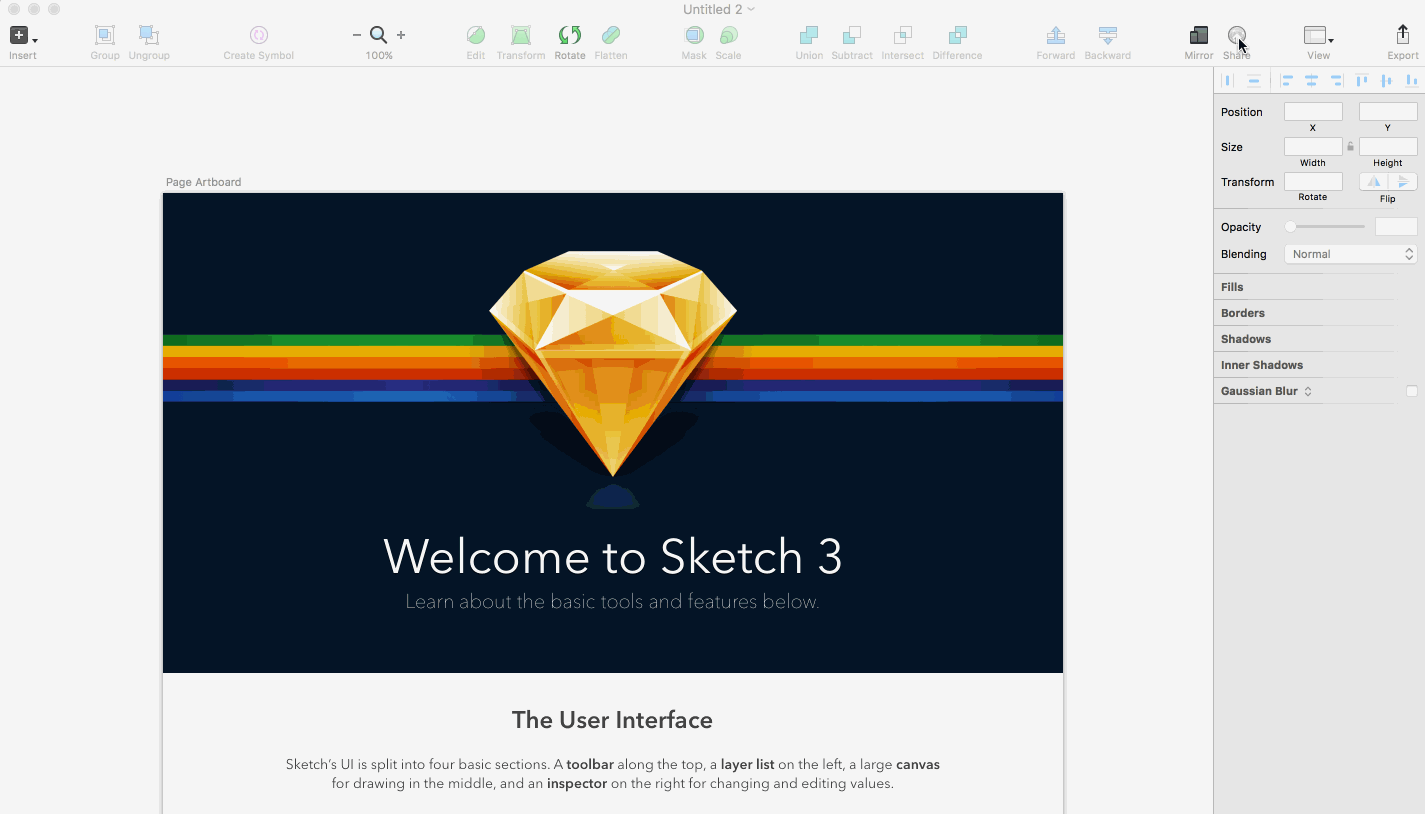Align layers to right edge
1425x814 pixels.
point(1336,80)
